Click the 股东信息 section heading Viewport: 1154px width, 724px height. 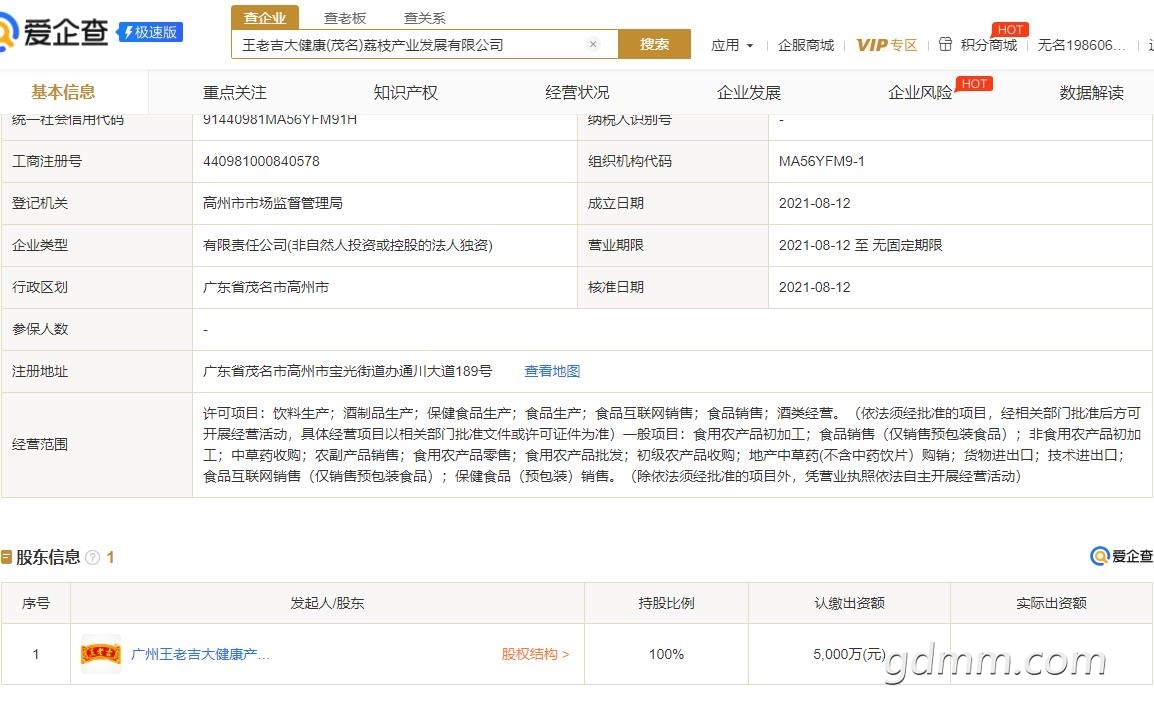[x=48, y=557]
